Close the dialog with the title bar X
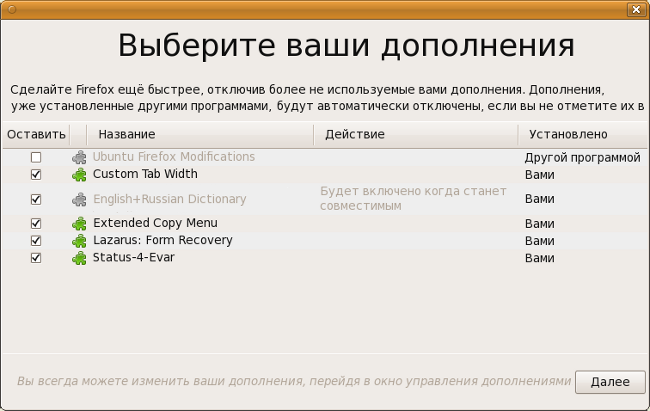Screen dimensions: 650x411 pyautogui.click(x=636, y=9)
